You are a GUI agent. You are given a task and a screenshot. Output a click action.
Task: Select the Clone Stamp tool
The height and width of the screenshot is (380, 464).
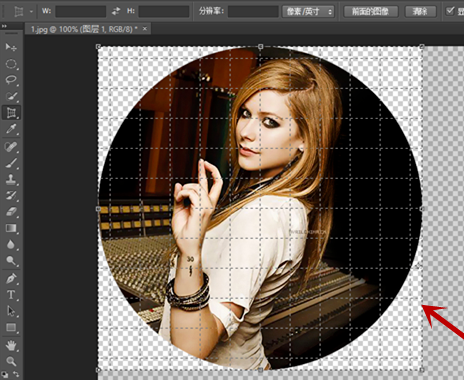[x=11, y=179]
